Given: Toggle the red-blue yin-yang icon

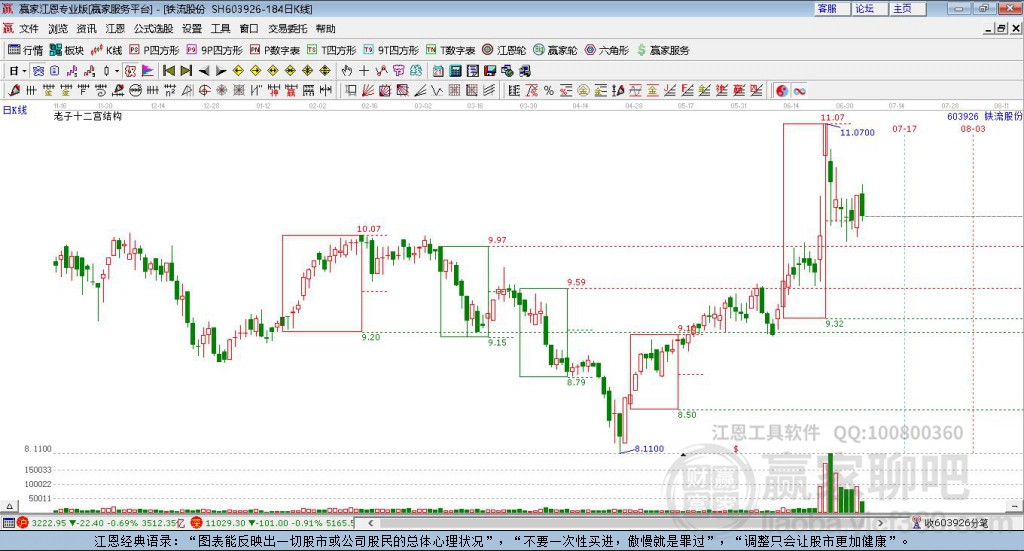Looking at the screenshot, I should 781,91.
